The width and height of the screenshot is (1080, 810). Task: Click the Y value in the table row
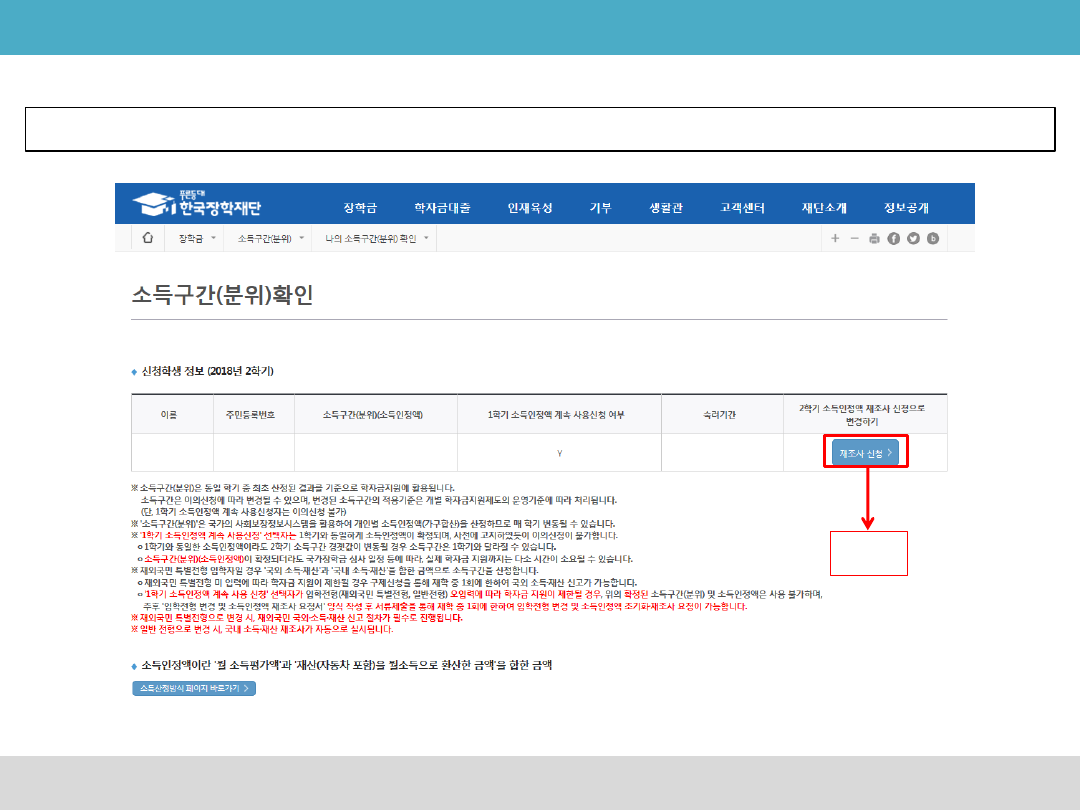coord(559,453)
